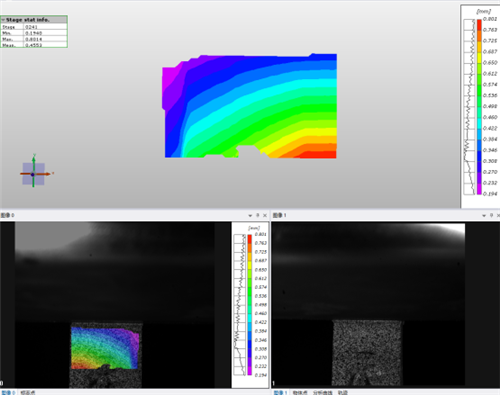The width and height of the screenshot is (500, 395).
Task: Switch to the 图像 0 bottom tab
Action: 8,393
